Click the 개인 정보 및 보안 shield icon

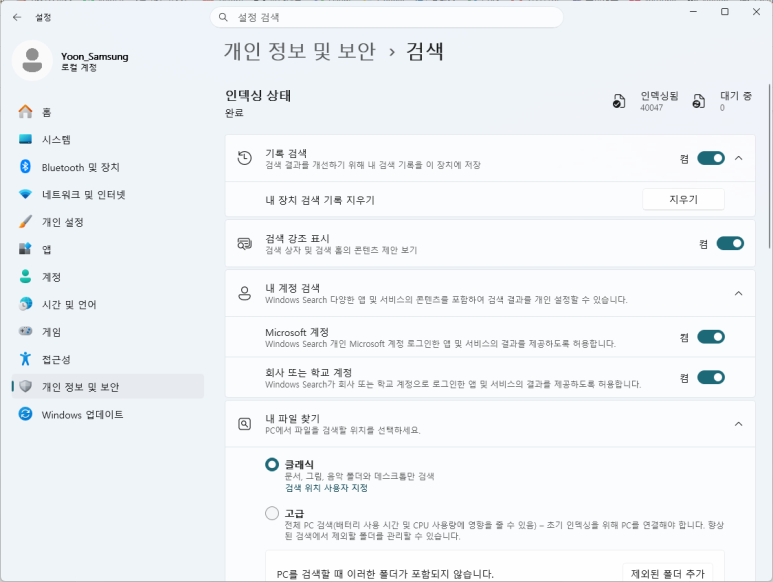click(x=26, y=386)
